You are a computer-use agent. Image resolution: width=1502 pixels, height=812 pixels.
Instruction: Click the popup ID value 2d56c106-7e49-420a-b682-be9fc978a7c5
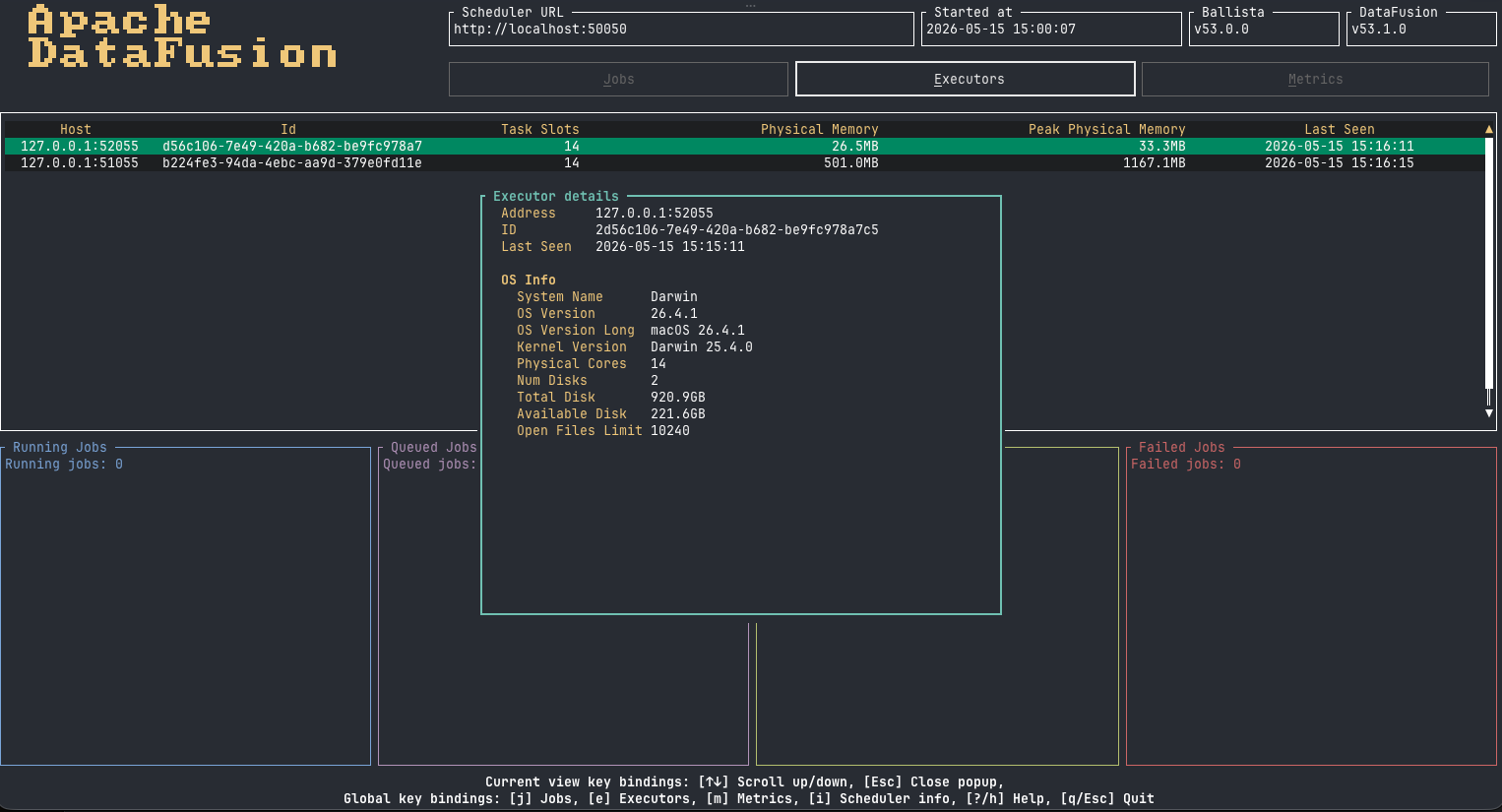point(737,230)
